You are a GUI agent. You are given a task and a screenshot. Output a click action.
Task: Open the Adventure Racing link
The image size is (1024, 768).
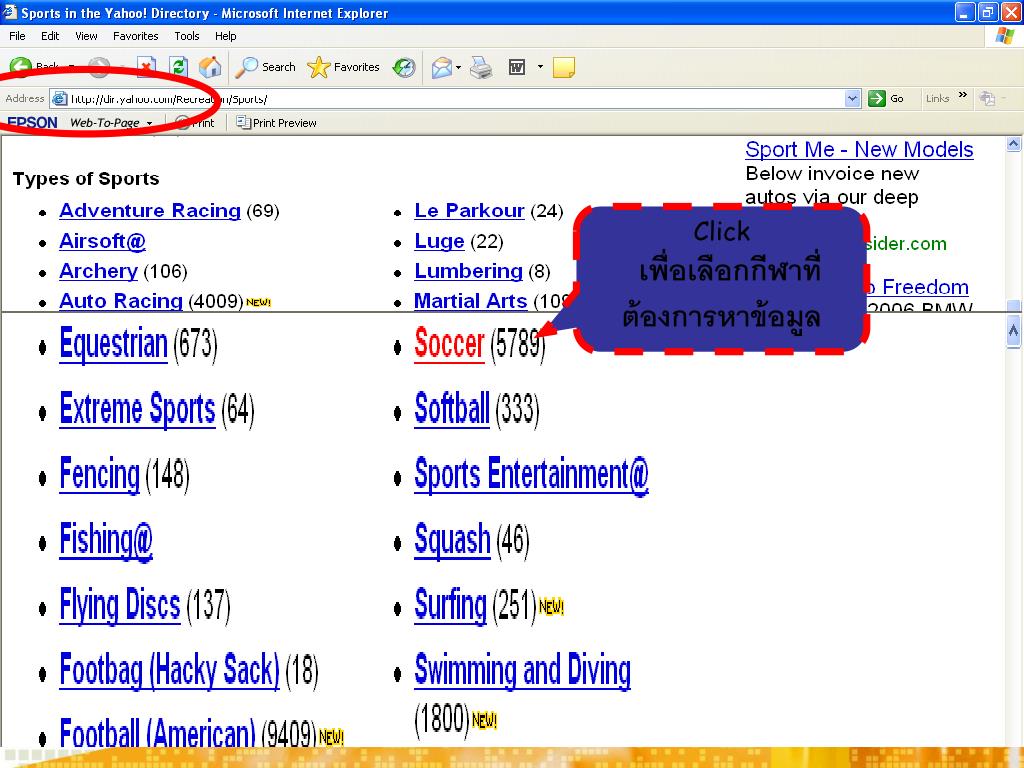(150, 211)
